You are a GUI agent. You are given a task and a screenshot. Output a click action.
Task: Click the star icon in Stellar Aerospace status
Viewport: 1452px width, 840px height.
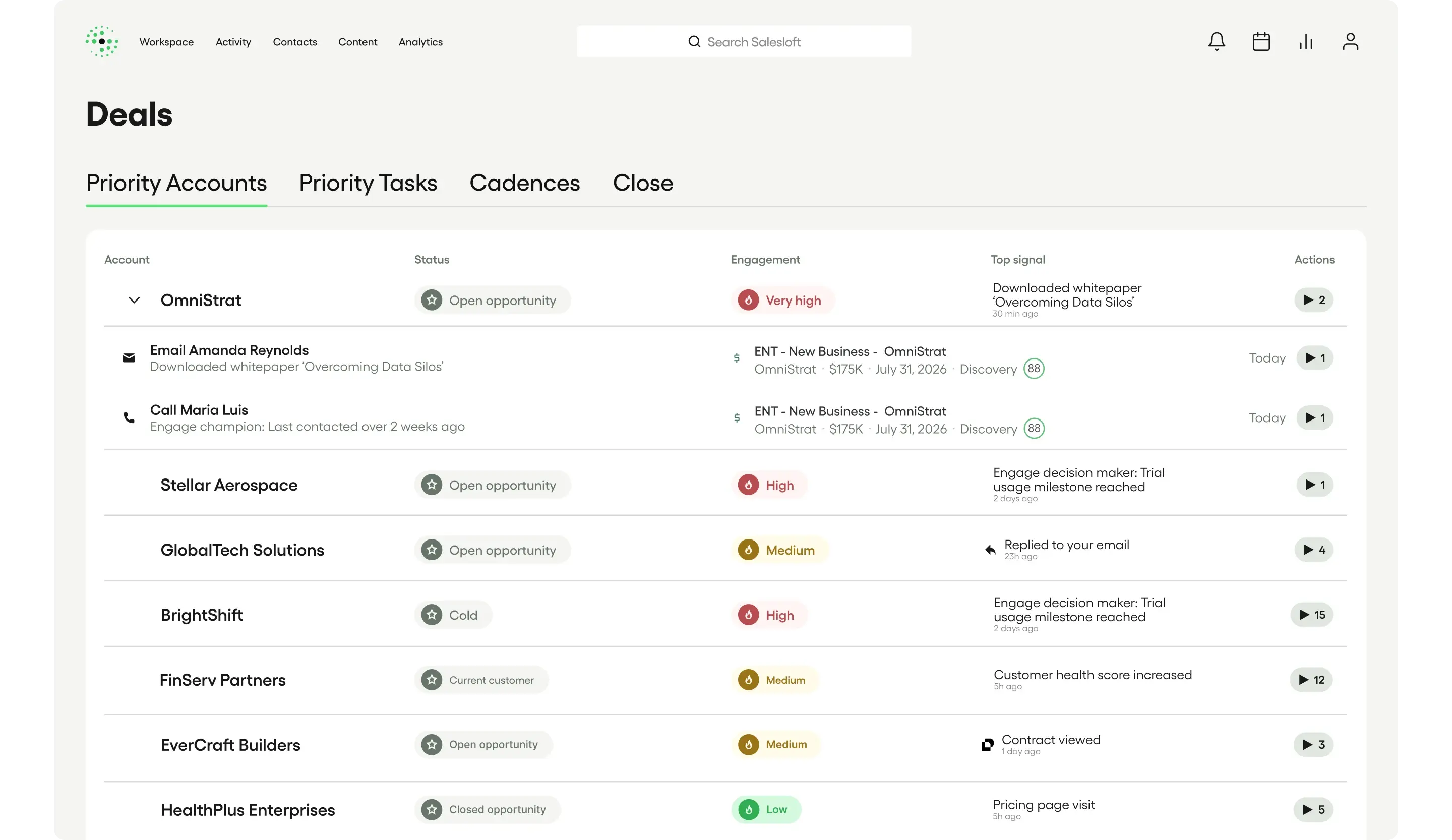(432, 485)
